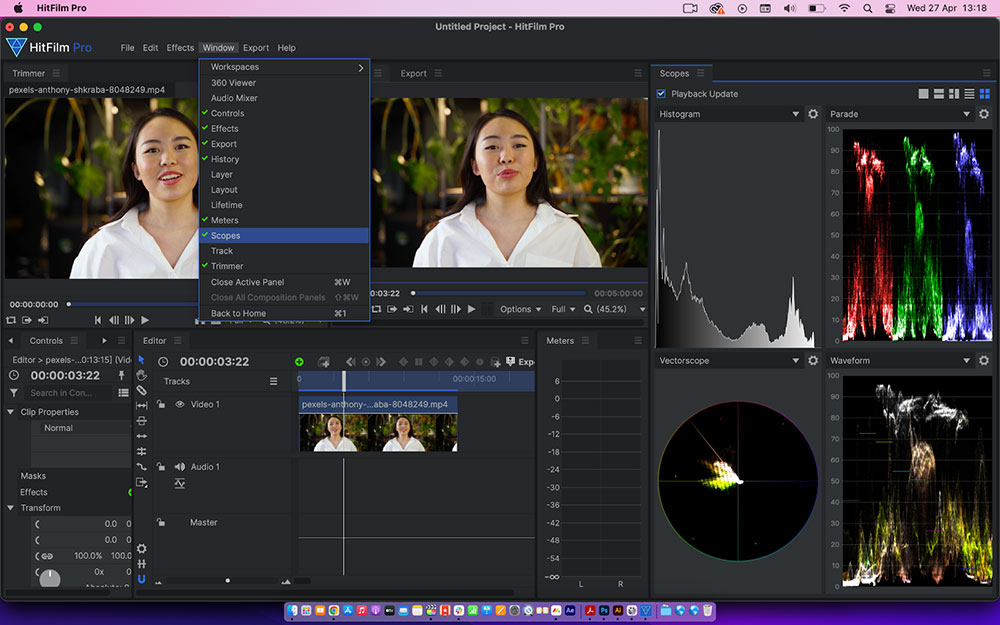Screen dimensions: 1000x625
Task: Click the green Add Marker plus icon
Action: coord(299,362)
